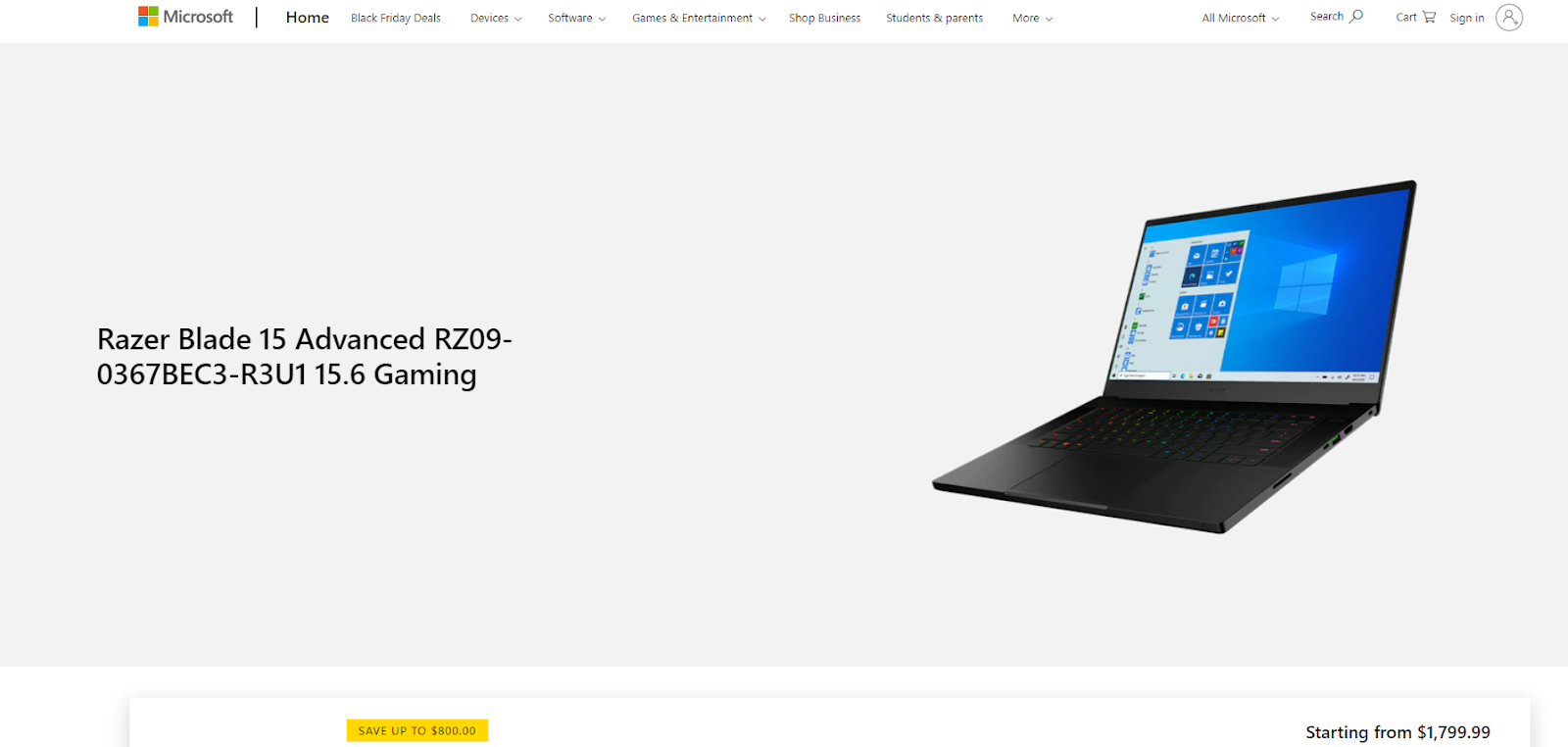Viewport: 1568px width, 747px height.
Task: Select Shop Business menu item
Action: point(824,18)
